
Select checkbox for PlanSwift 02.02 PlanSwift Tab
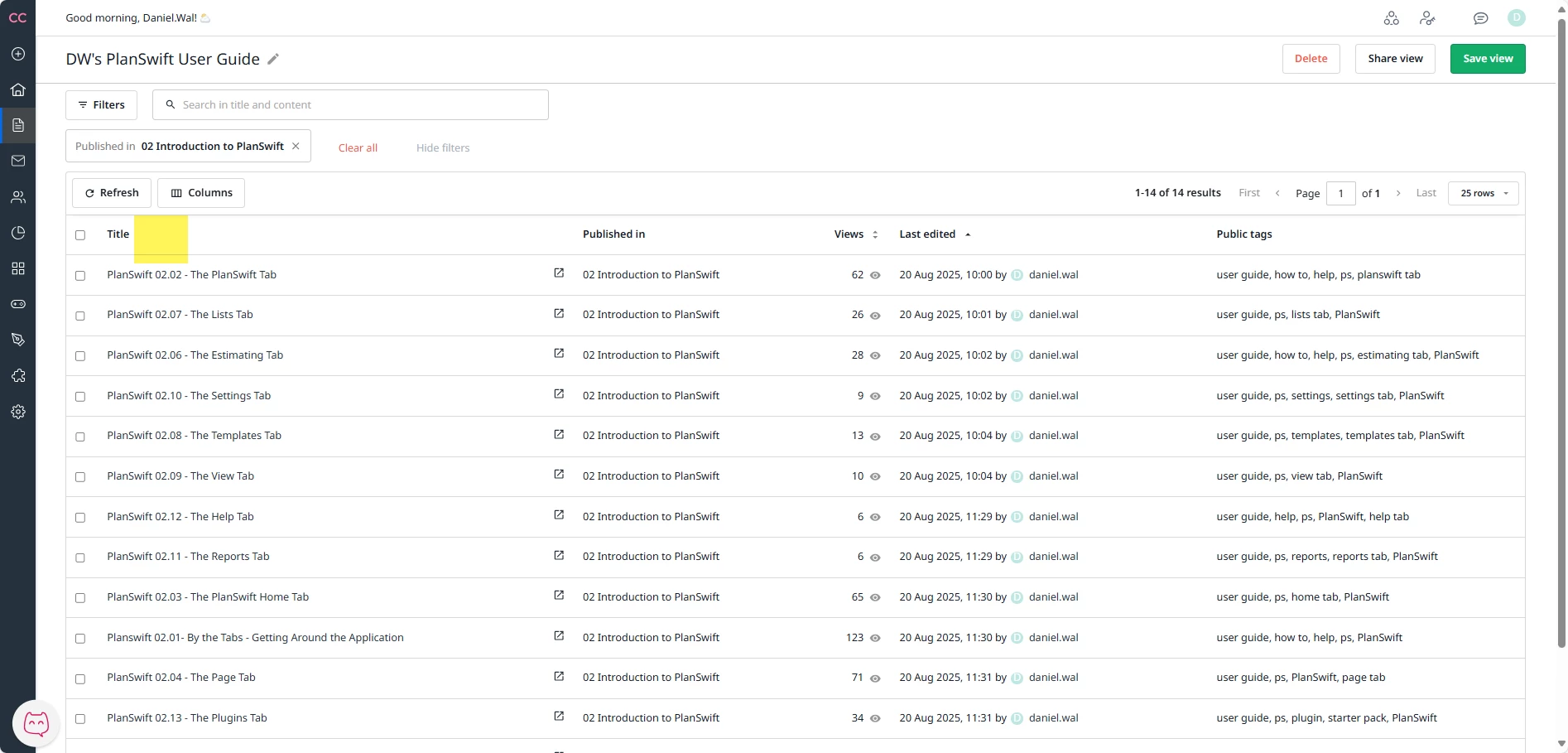click(x=80, y=276)
